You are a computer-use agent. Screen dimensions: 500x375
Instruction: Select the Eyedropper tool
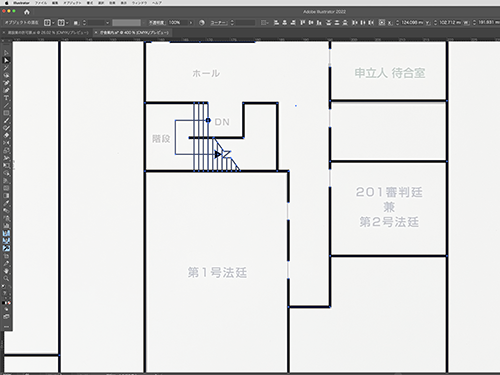click(6, 203)
